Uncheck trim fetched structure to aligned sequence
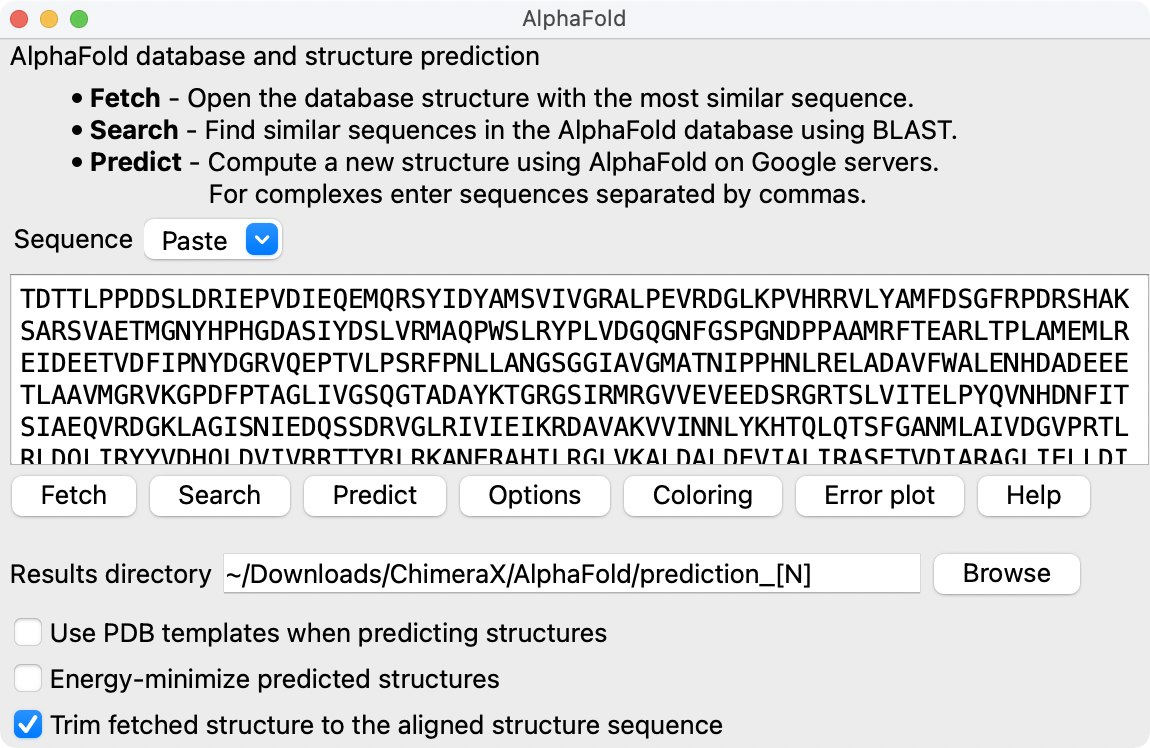Viewport: 1150px width, 748px height. pyautogui.click(x=29, y=725)
